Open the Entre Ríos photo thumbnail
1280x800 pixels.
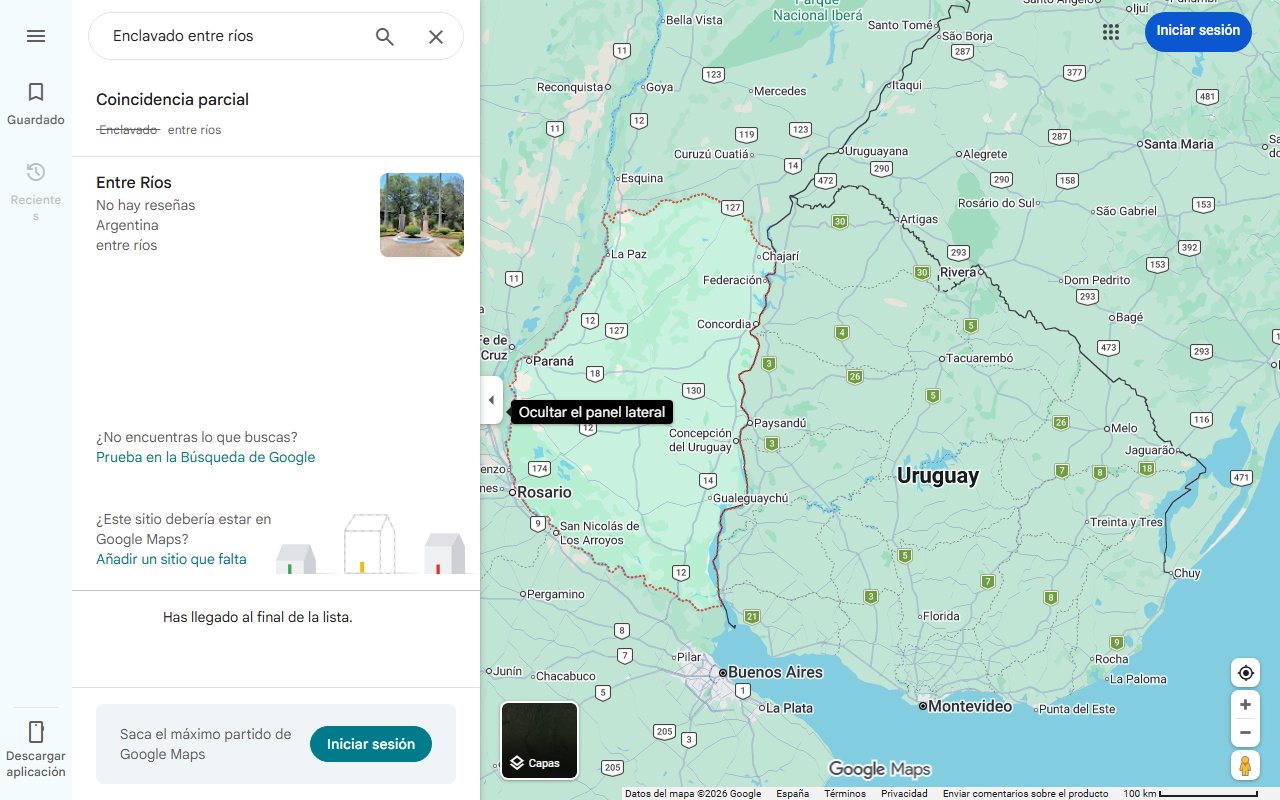[x=421, y=215]
